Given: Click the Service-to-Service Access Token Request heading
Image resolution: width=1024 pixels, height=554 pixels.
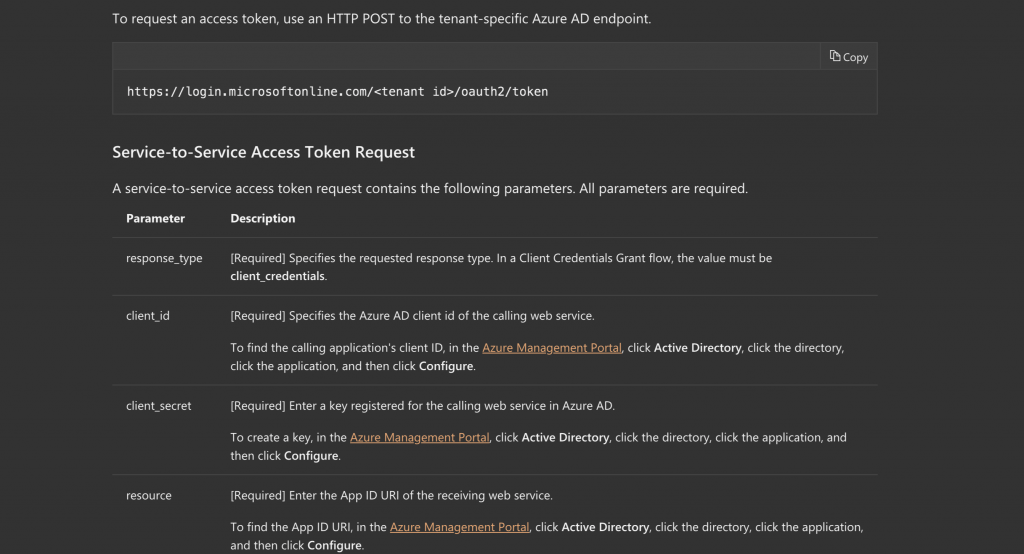Looking at the screenshot, I should click(x=263, y=152).
